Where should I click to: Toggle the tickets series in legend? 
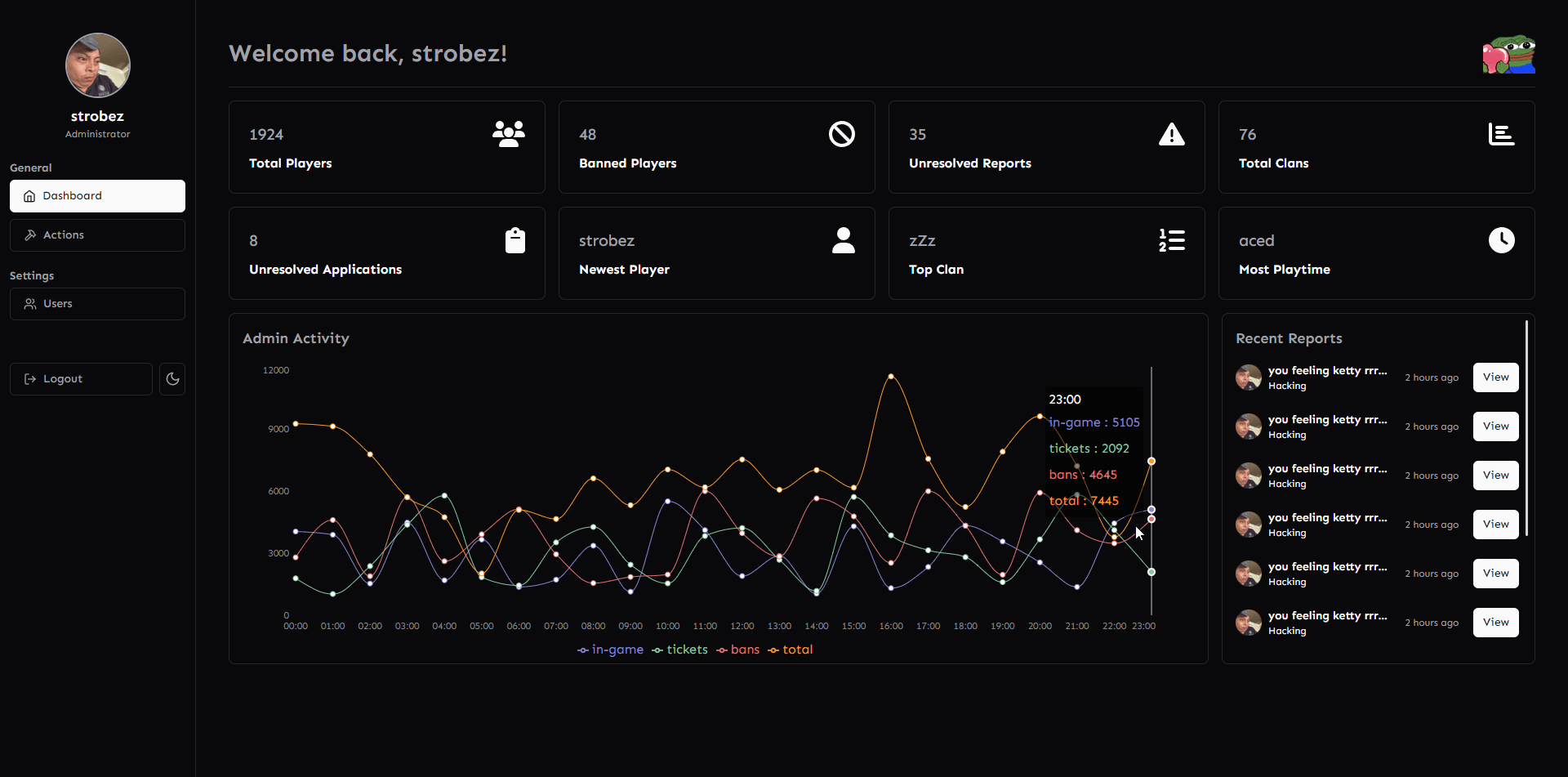[x=679, y=650]
